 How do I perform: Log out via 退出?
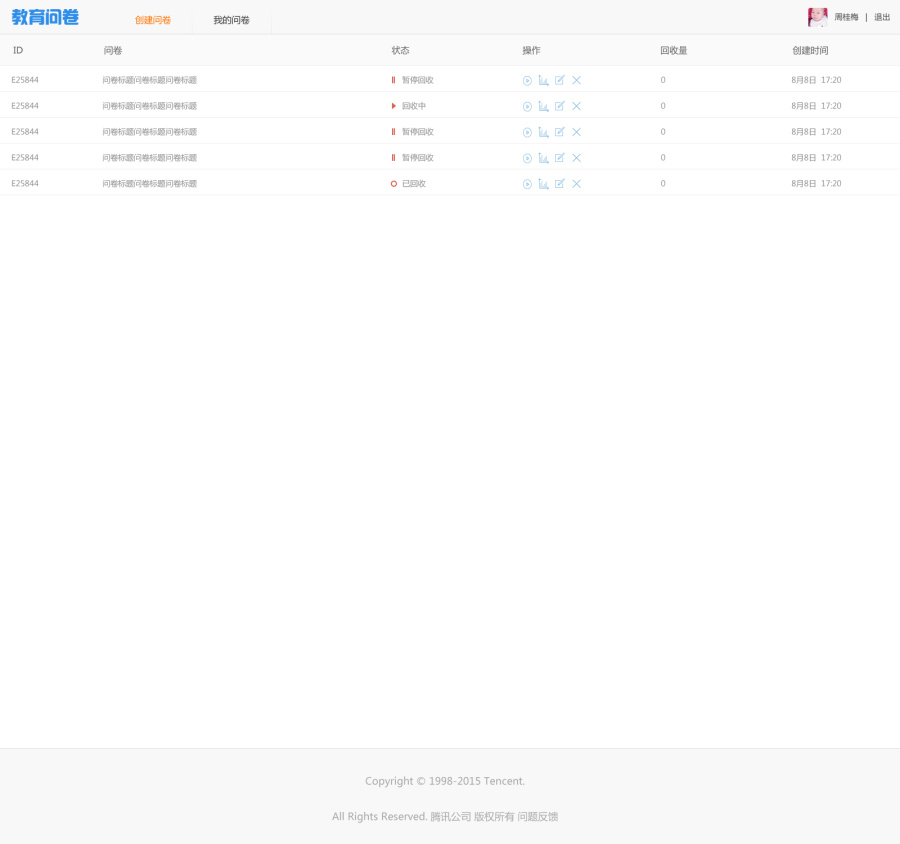(x=882, y=17)
